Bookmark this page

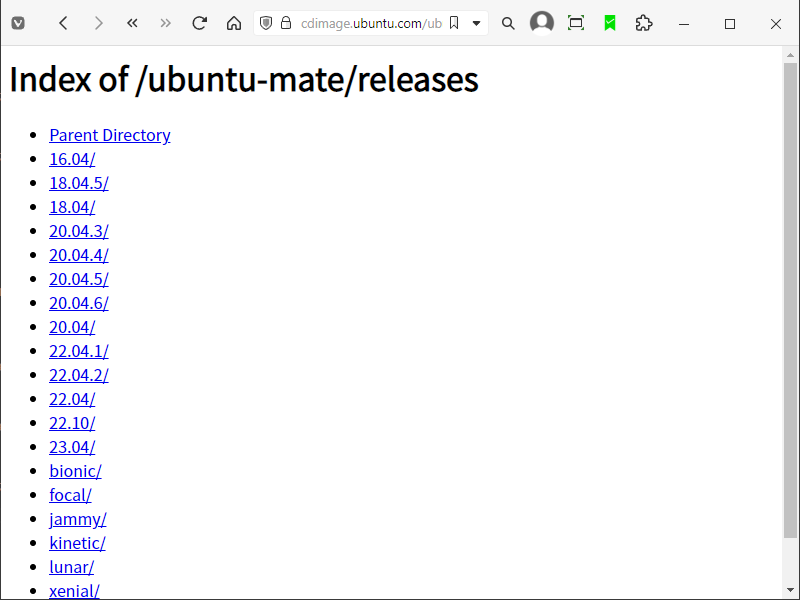point(454,23)
